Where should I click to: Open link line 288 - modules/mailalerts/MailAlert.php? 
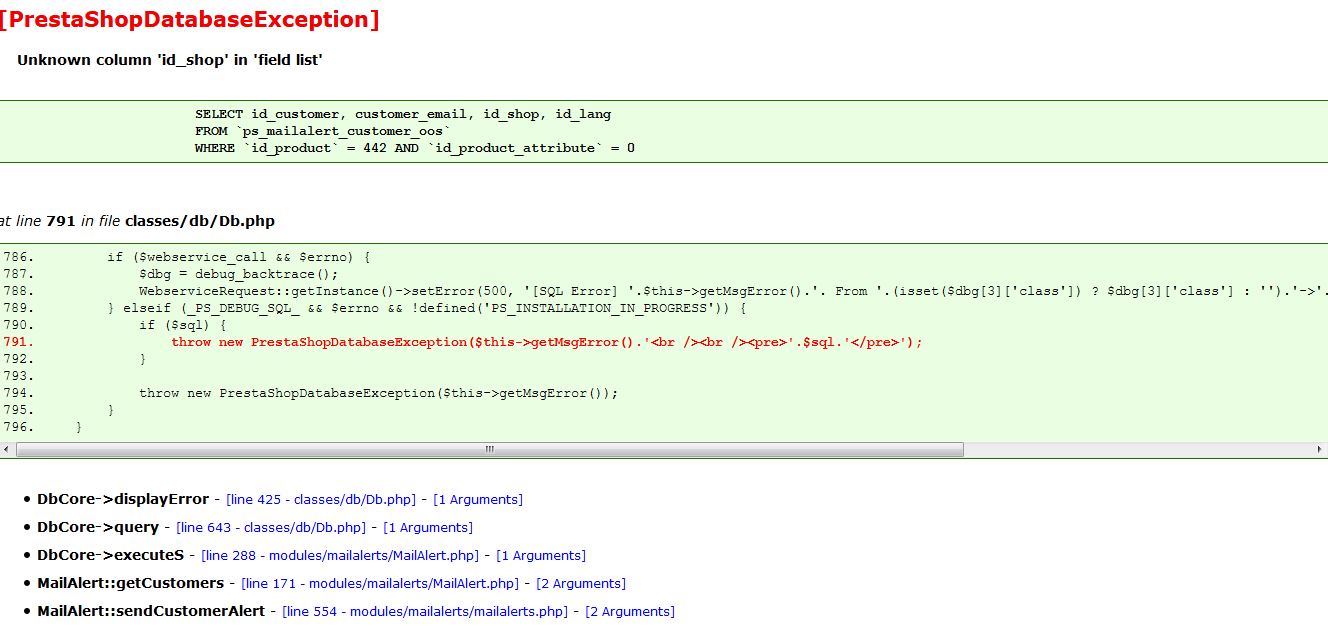tap(340, 555)
